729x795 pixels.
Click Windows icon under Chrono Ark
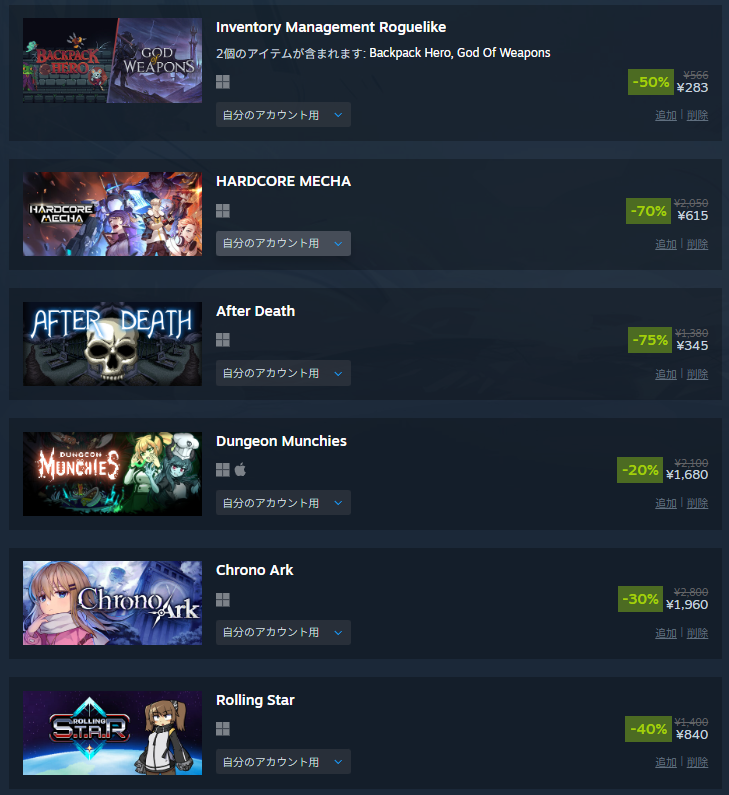click(x=223, y=600)
